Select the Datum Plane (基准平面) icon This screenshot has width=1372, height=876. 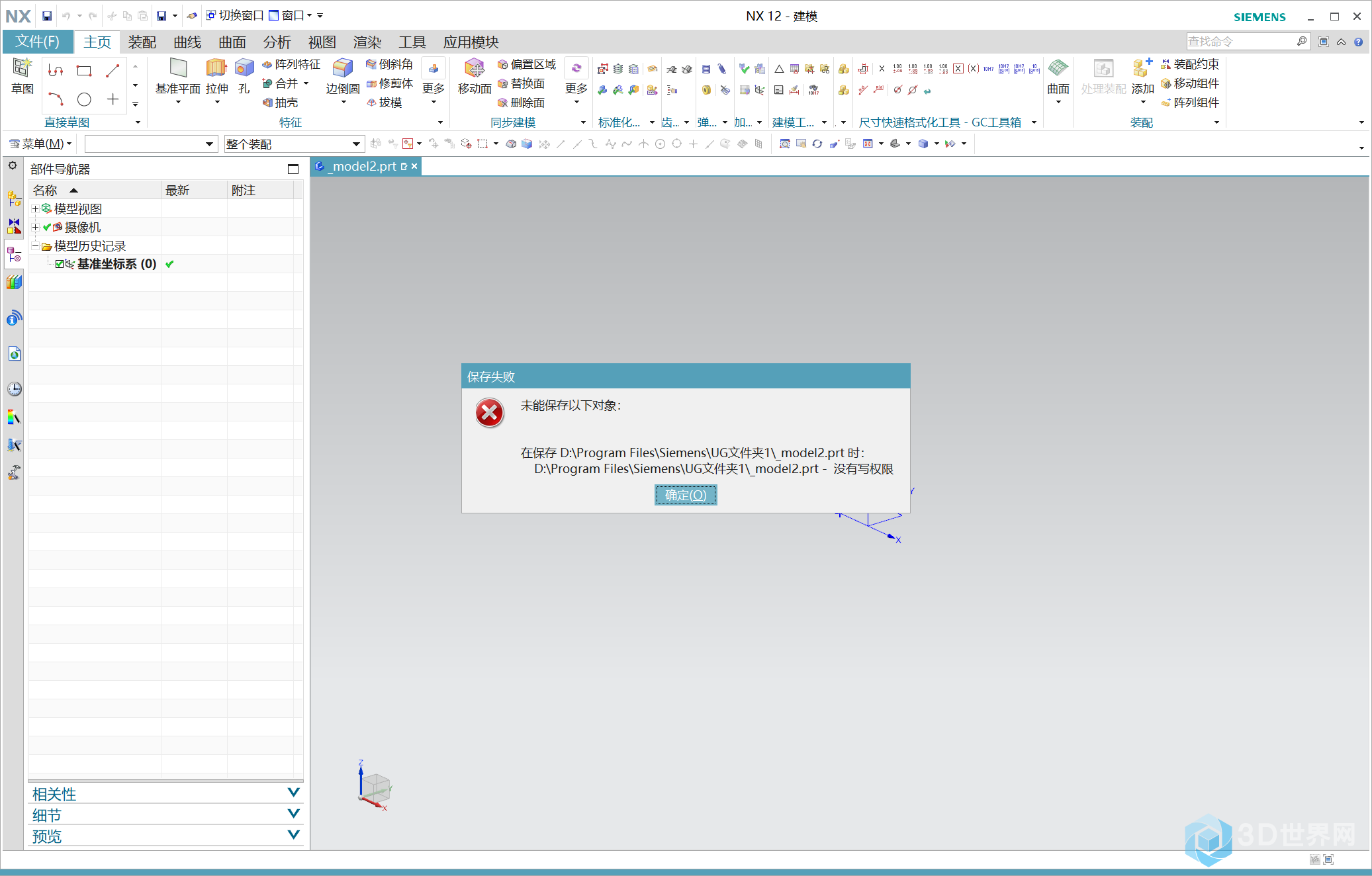coord(178,69)
